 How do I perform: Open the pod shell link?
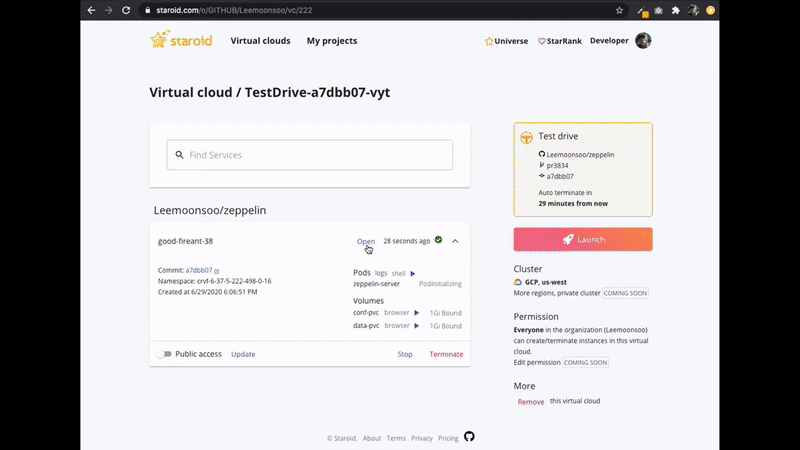pos(398,273)
